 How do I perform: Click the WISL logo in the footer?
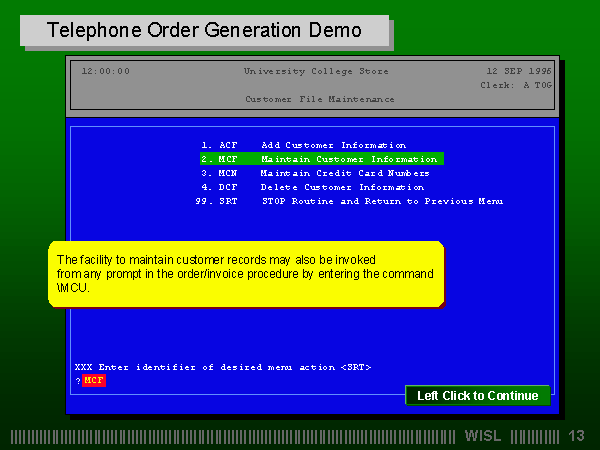tap(484, 436)
